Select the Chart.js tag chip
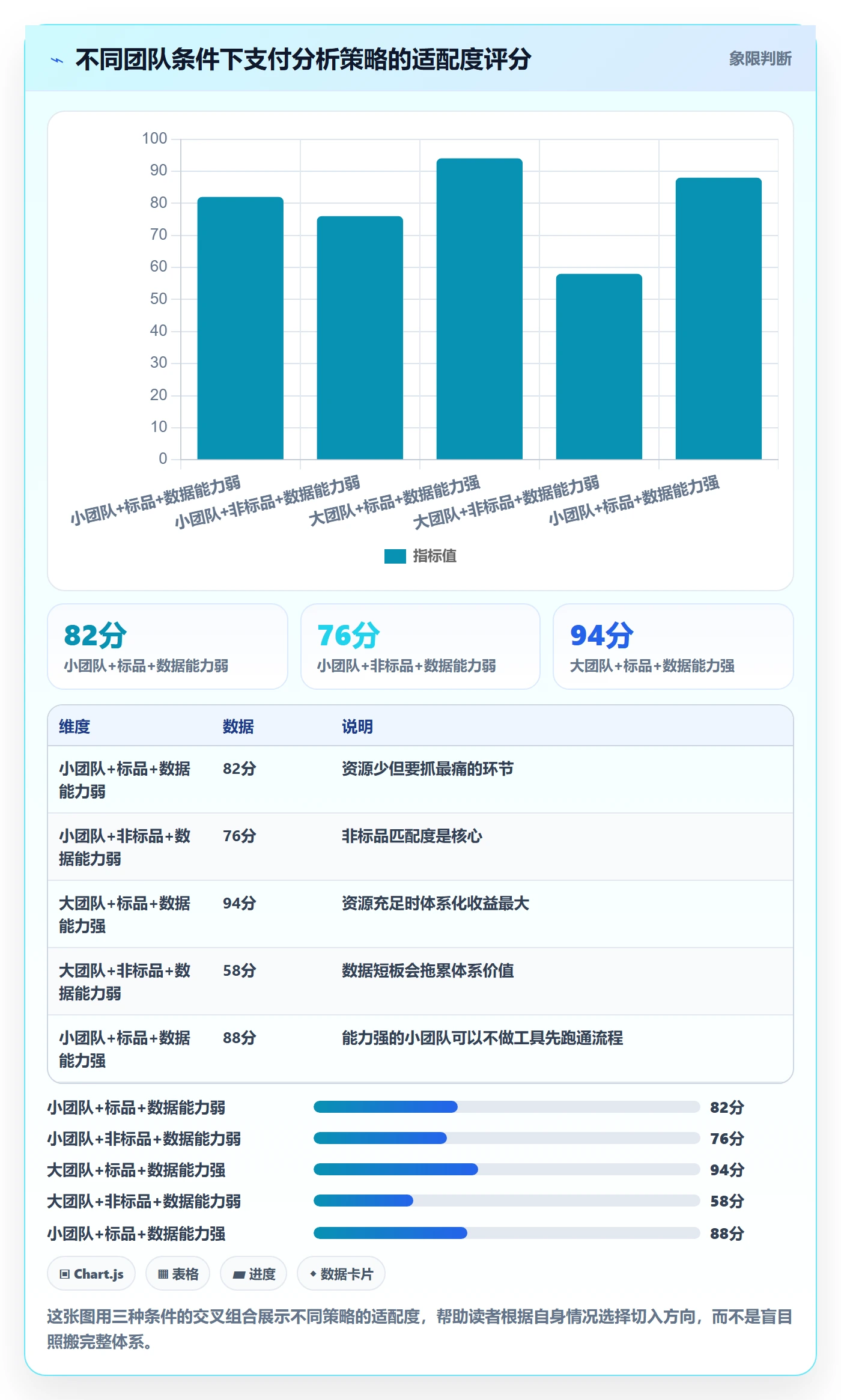The height and width of the screenshot is (1400, 841). point(91,1273)
